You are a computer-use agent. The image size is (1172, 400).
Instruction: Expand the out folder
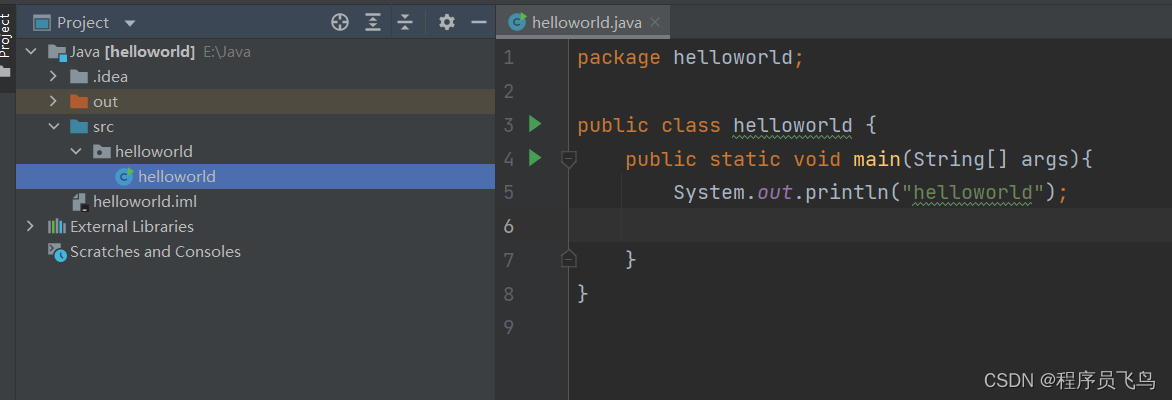coord(54,102)
